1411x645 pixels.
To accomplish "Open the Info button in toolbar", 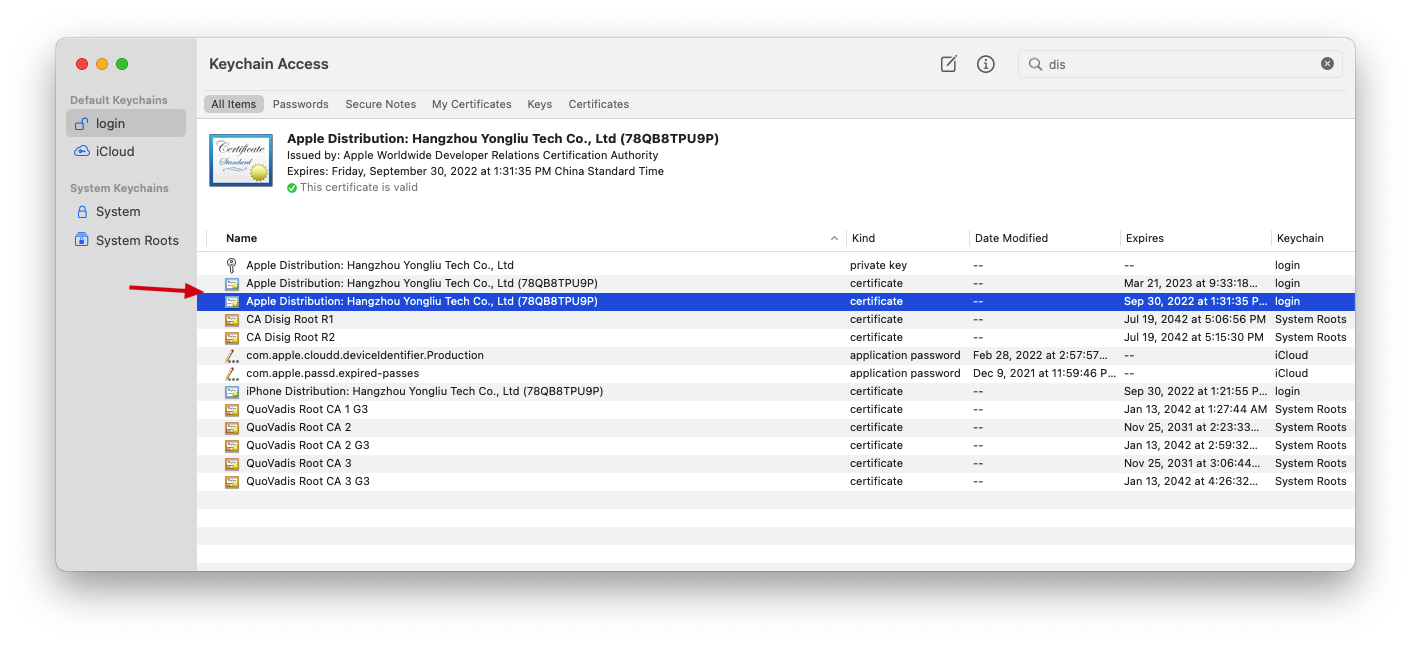I will tap(986, 64).
